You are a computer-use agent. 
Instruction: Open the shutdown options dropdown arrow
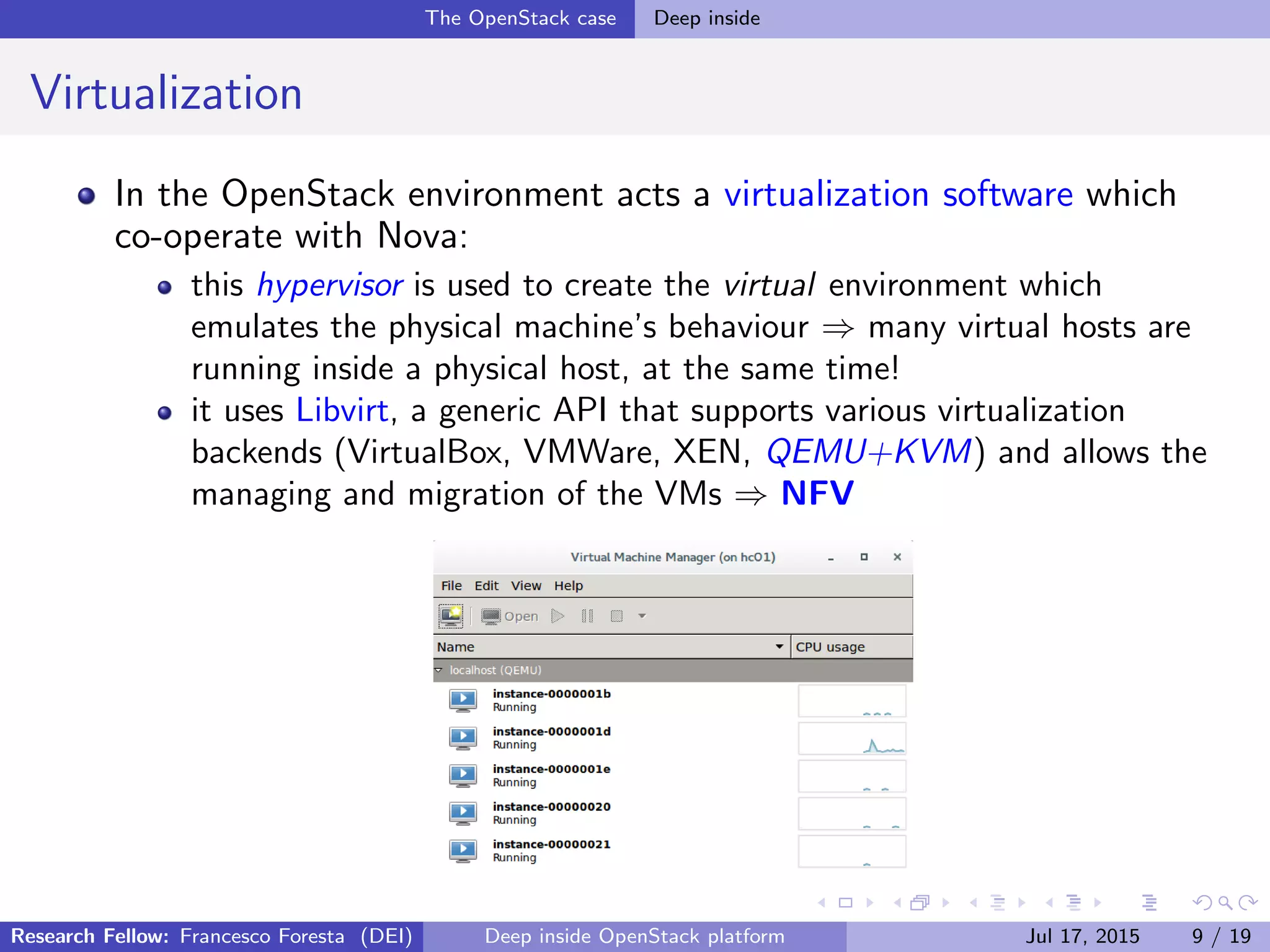click(642, 616)
